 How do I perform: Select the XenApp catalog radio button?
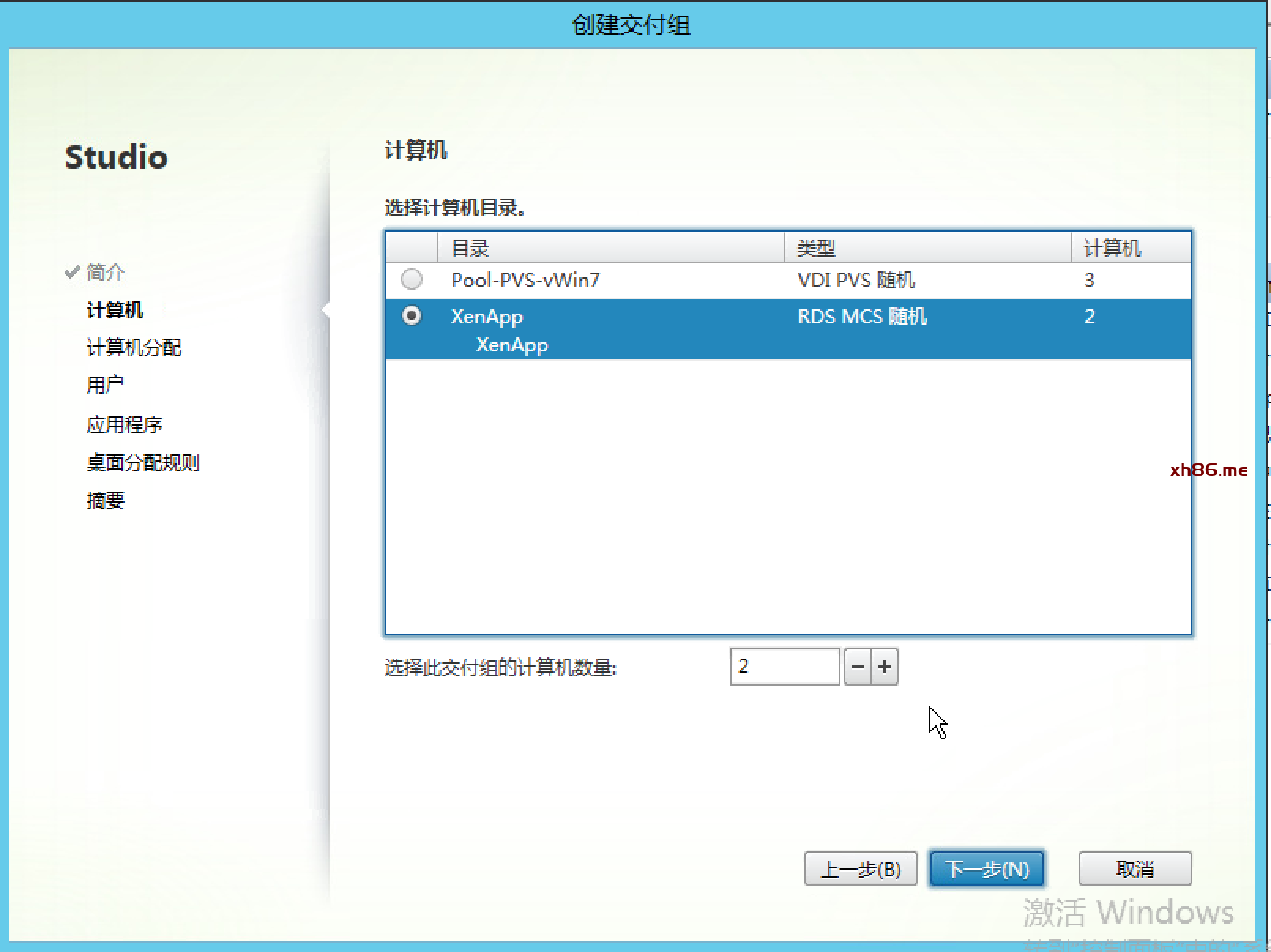coord(412,316)
